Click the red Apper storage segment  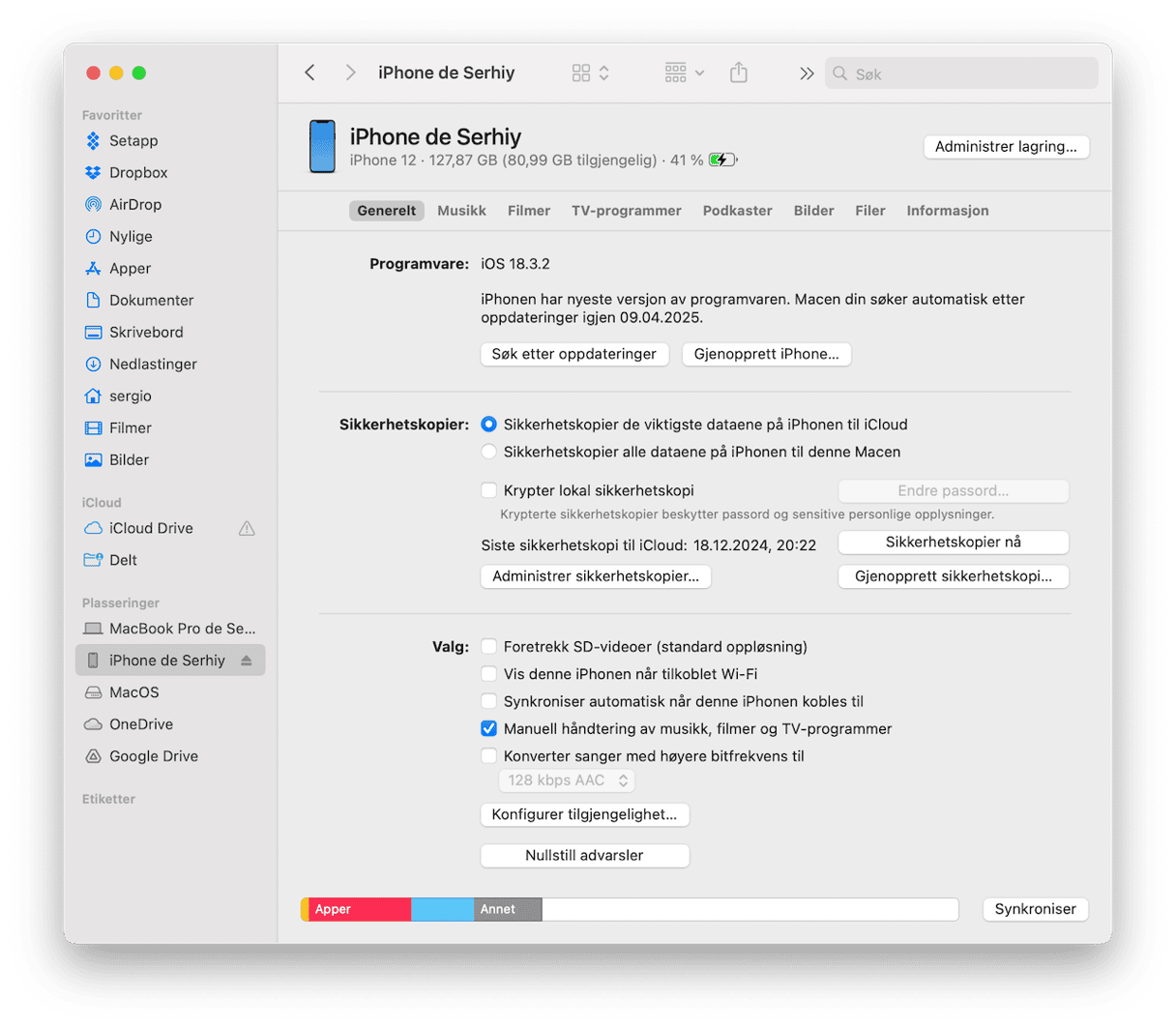360,909
